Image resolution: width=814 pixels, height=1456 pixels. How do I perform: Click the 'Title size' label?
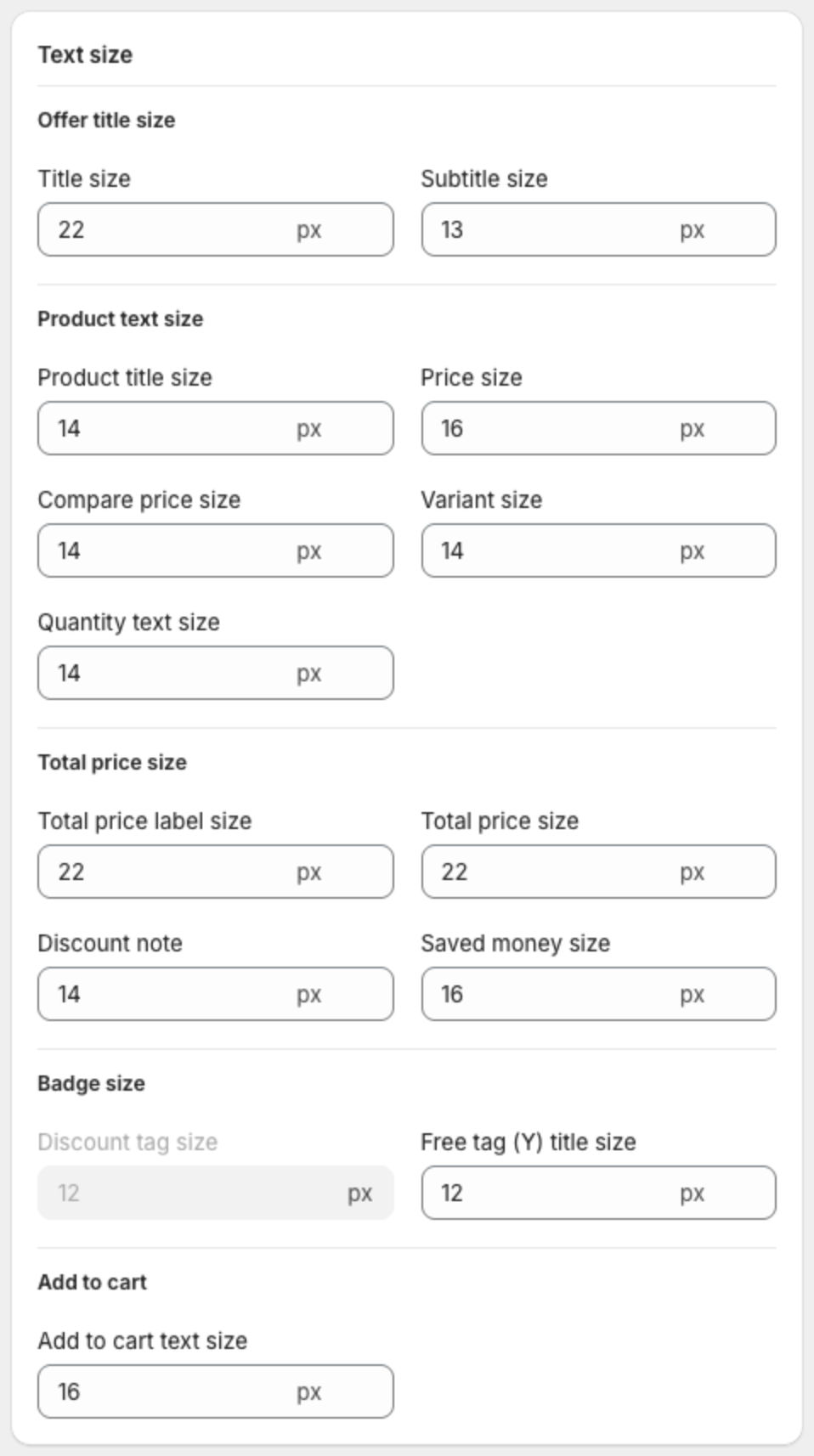point(84,178)
